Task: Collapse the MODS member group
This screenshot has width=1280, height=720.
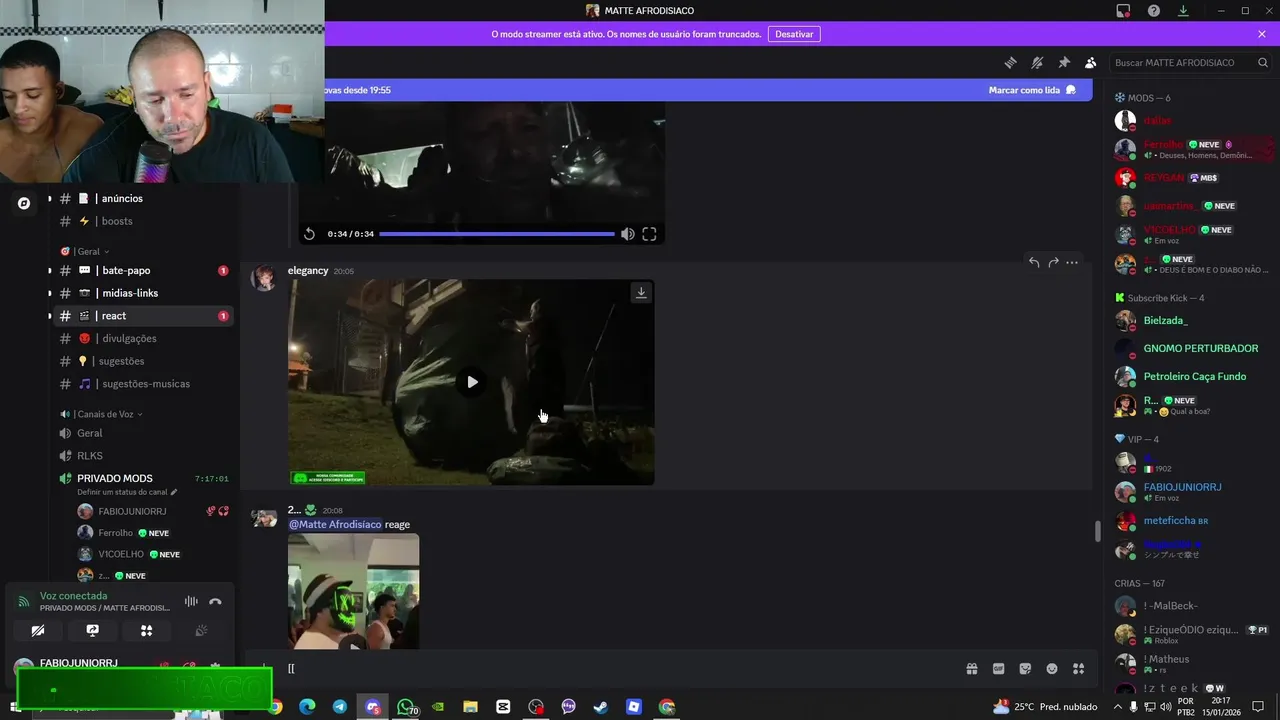Action: point(1142,98)
